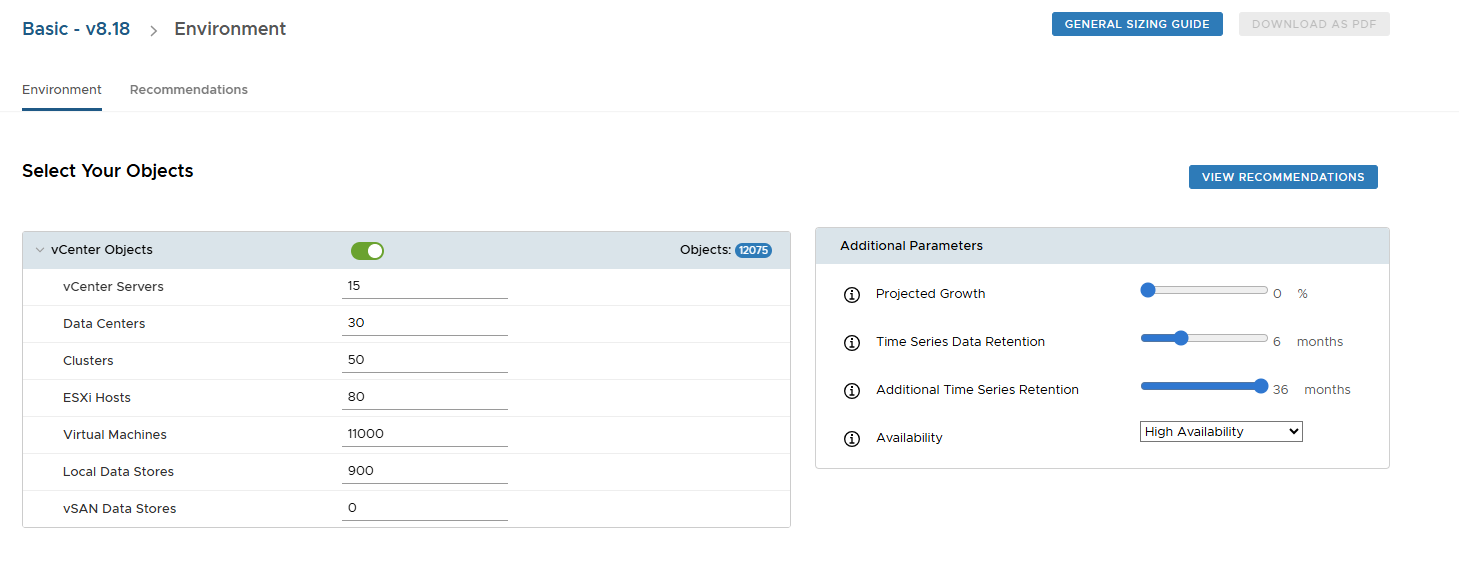
Task: Collapse the vCenter Objects section chevron
Action: coord(40,250)
